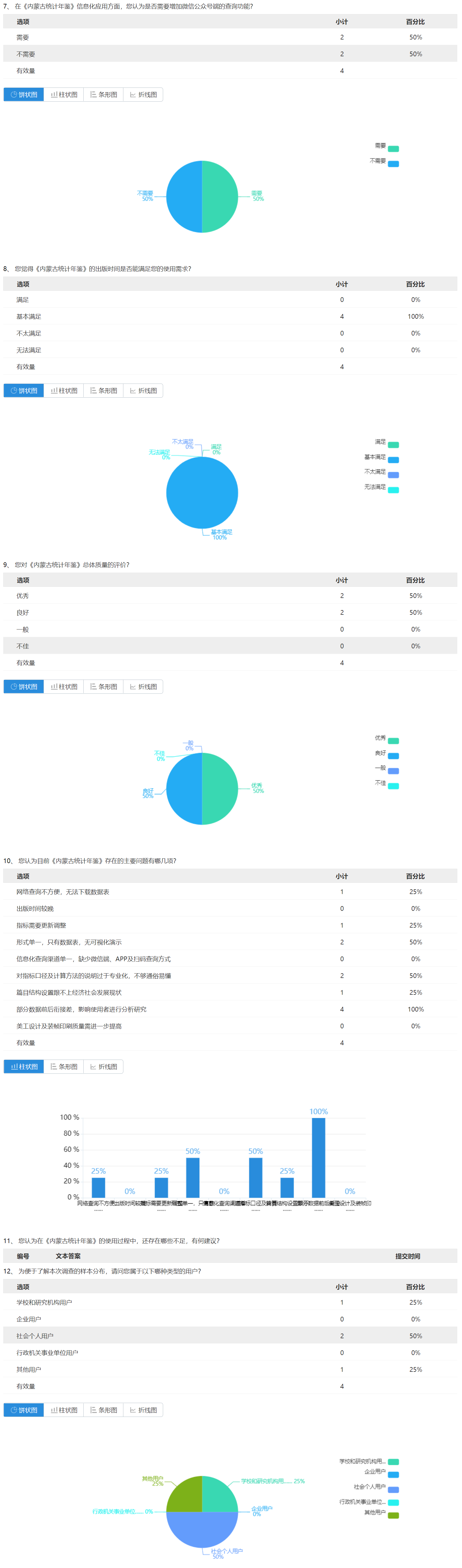Switch question 8 chart to 柱状图
Screen dimensions: 462x1568
point(64,391)
